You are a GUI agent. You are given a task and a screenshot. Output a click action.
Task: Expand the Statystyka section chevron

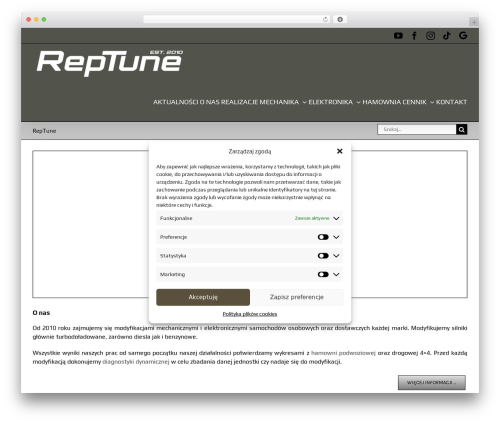pyautogui.click(x=336, y=256)
